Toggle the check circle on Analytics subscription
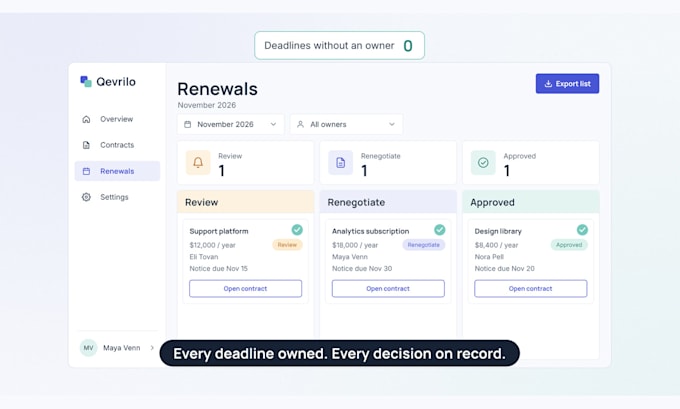Screen dimensions: 680x409 coord(440,230)
